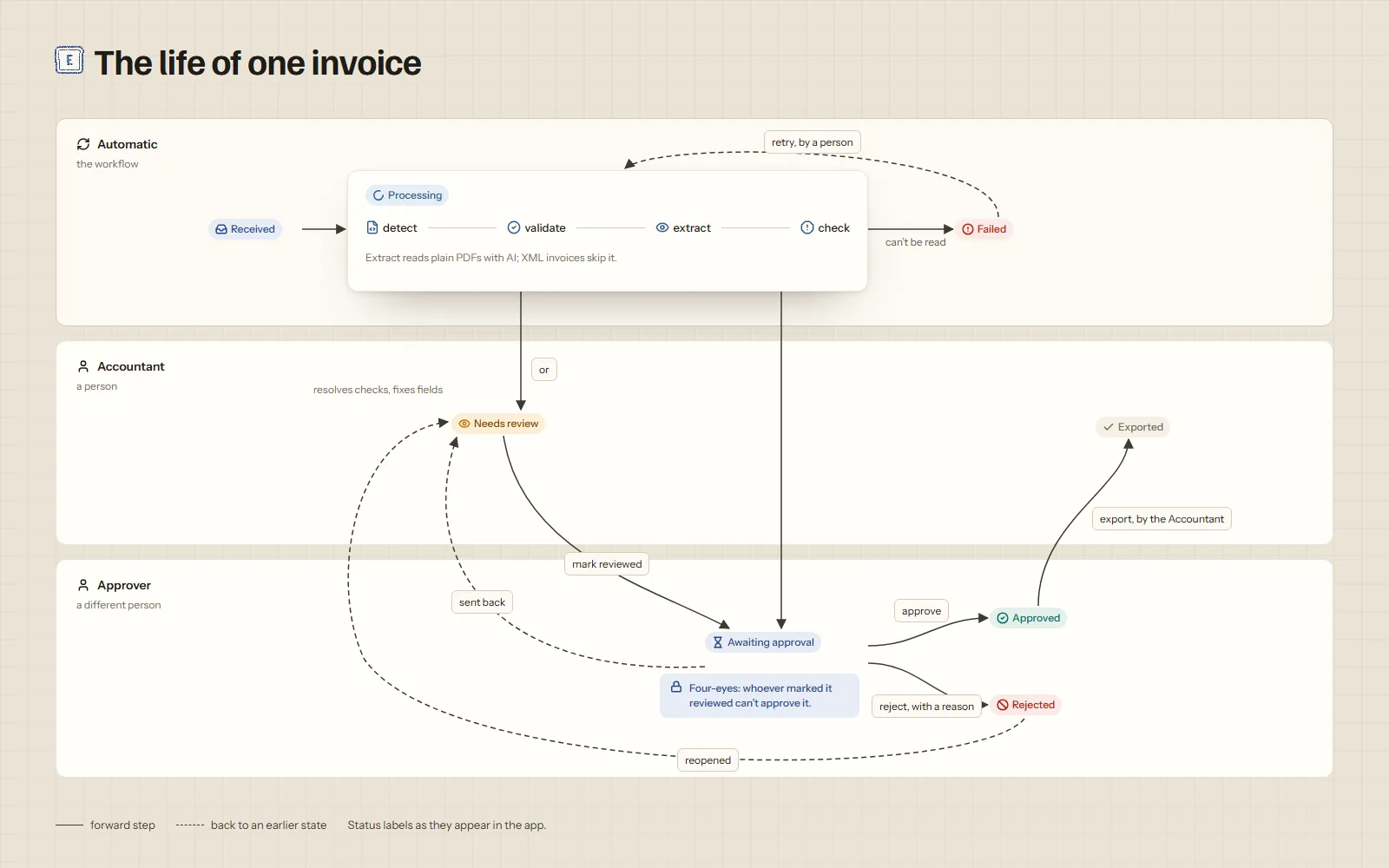Click the 'Approver' lane heading

124,585
